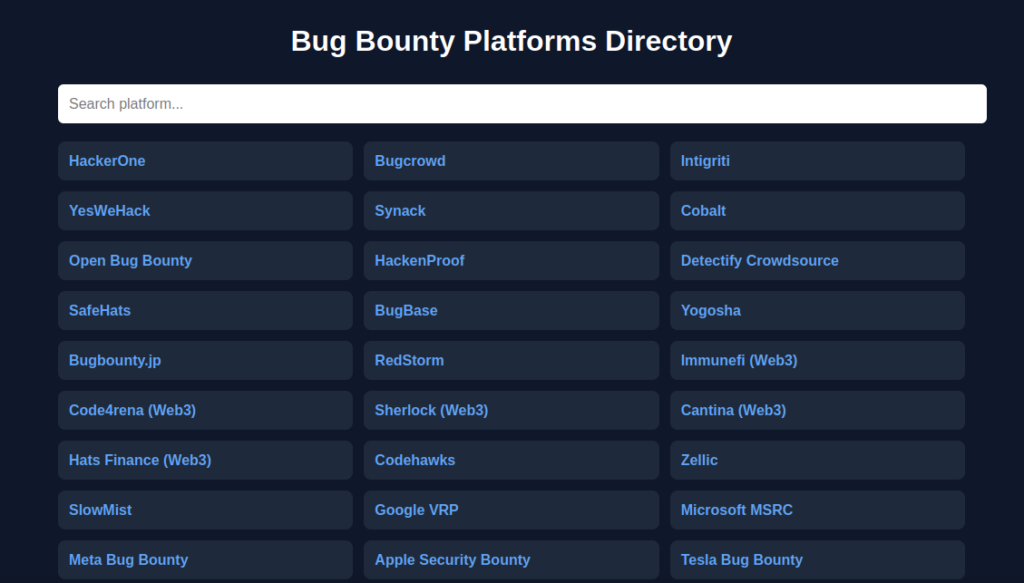This screenshot has width=1024, height=583.
Task: Open Detectify Crowdsource entry
Action: coord(759,261)
